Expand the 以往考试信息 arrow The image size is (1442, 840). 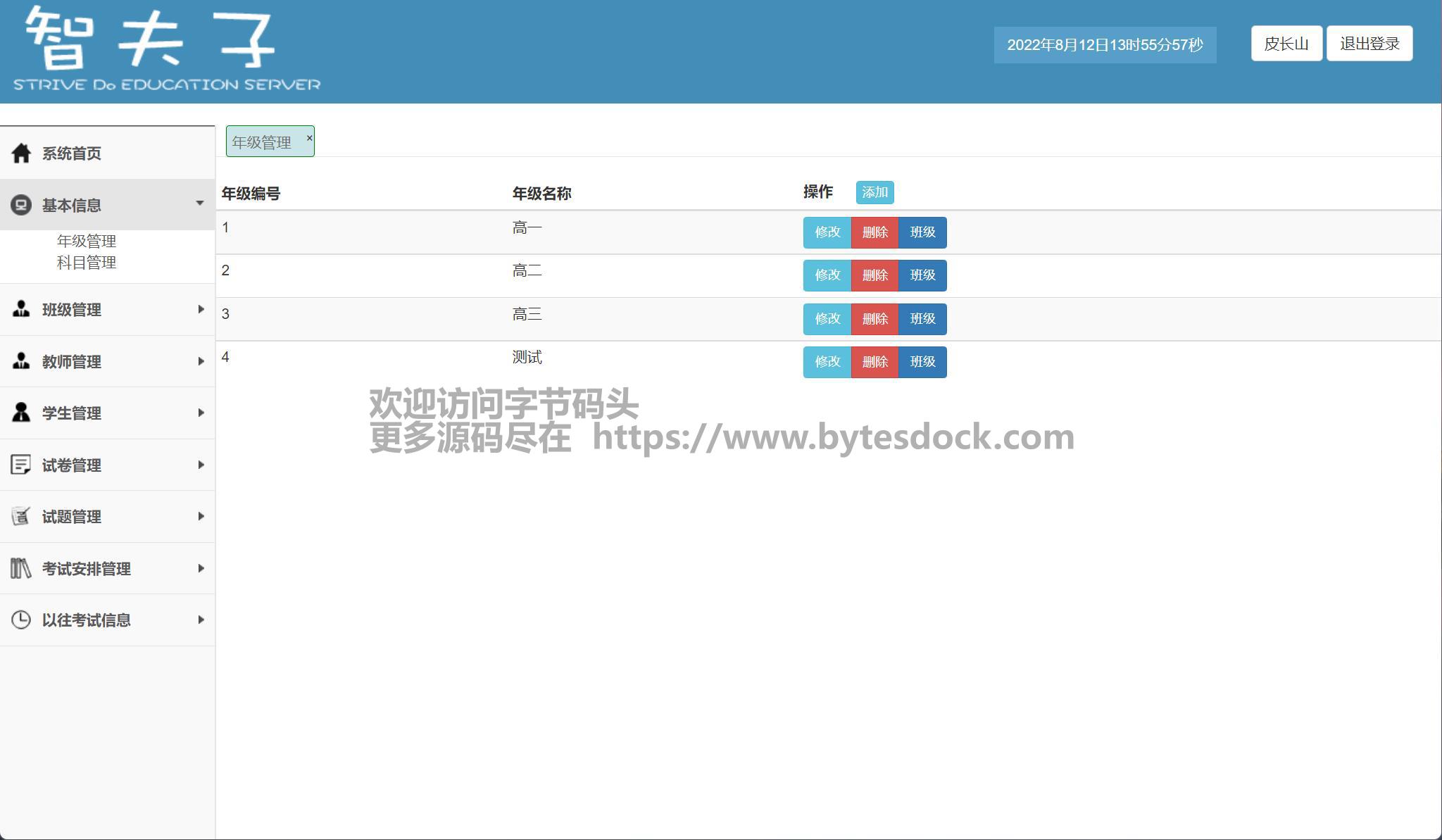pos(201,620)
